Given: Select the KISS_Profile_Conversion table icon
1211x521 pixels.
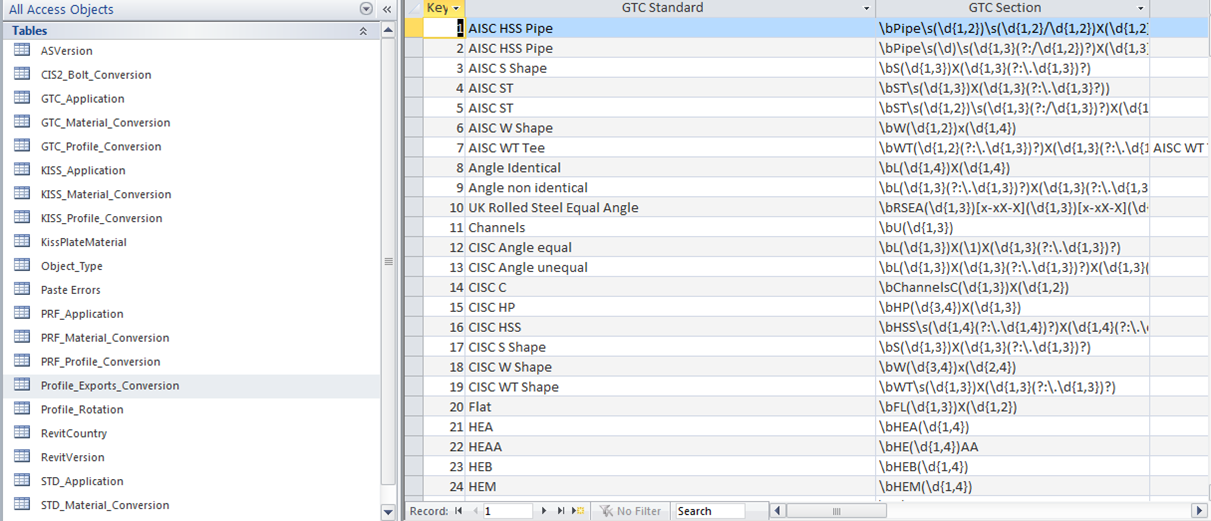Looking at the screenshot, I should tap(22, 218).
